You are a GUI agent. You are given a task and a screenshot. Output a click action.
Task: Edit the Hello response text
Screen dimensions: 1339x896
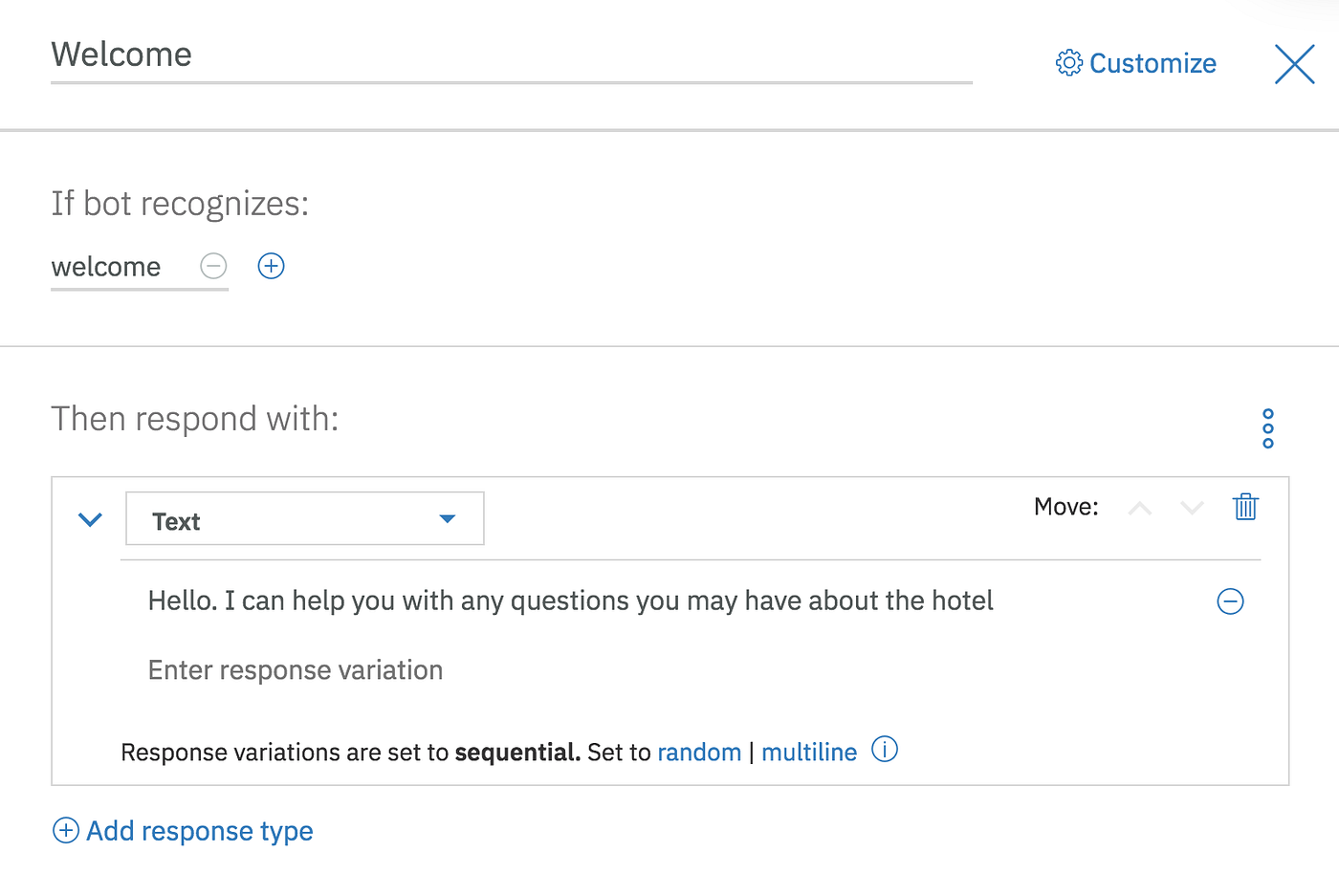tap(570, 601)
